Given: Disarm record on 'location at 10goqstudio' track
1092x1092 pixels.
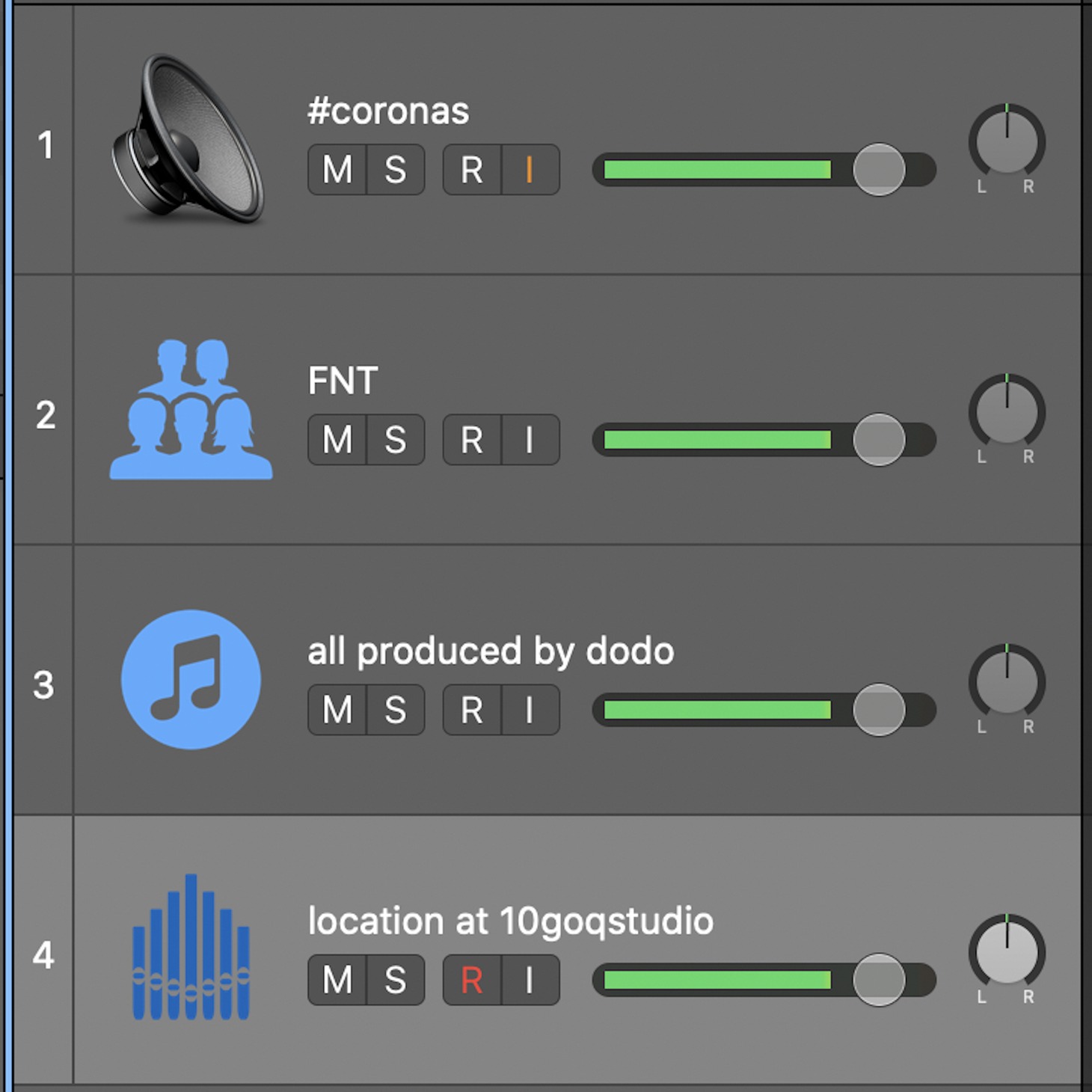Looking at the screenshot, I should tap(472, 981).
